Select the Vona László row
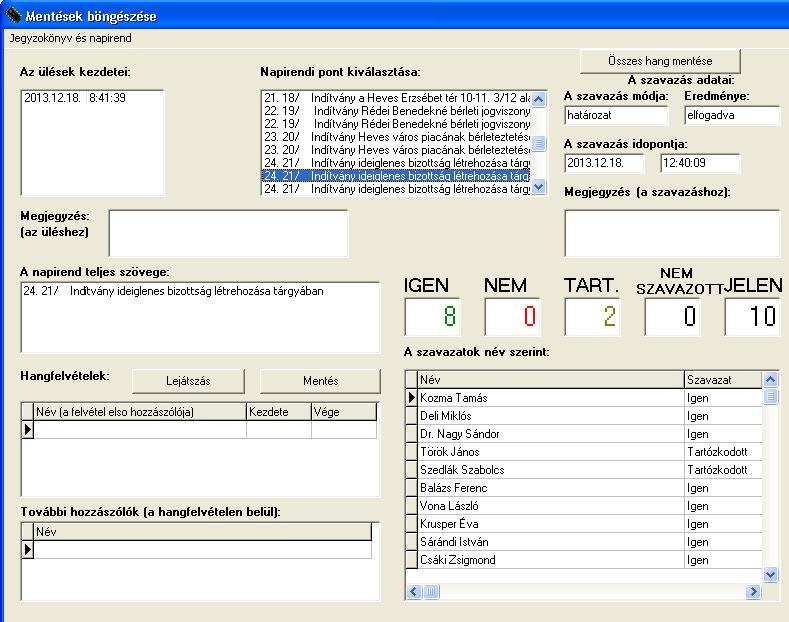 coord(584,506)
